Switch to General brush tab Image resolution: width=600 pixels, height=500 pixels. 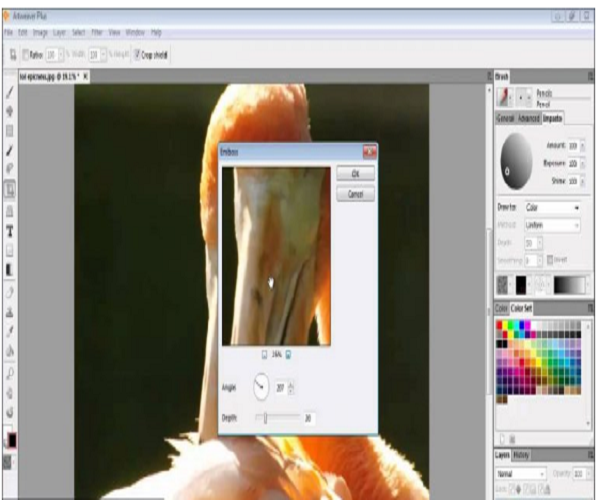pyautogui.click(x=505, y=119)
